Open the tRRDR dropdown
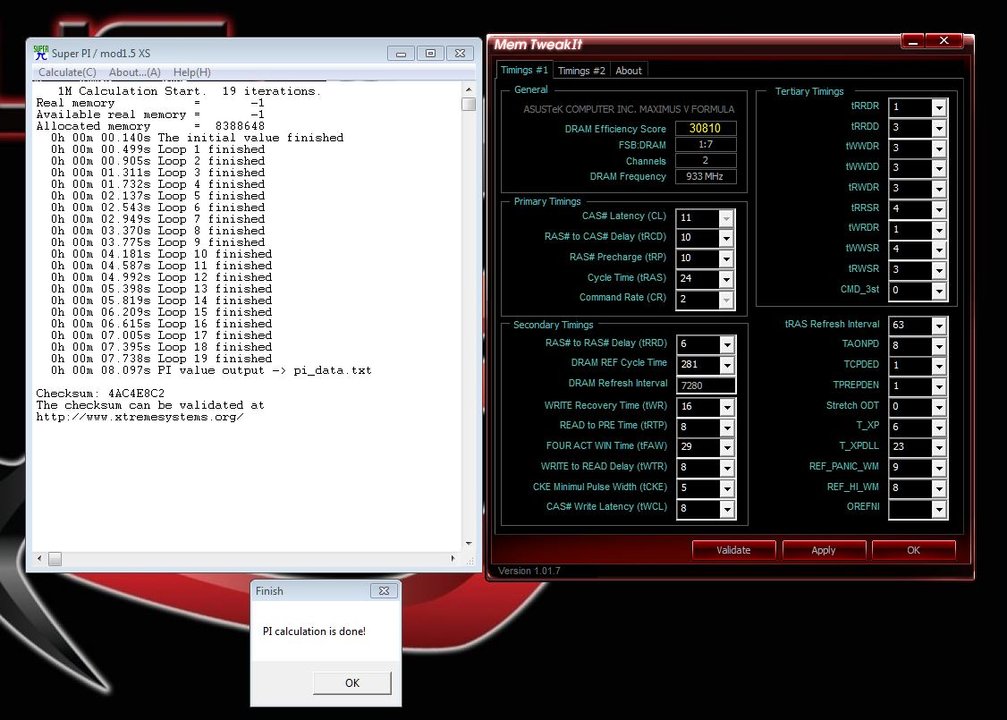Viewport: 1007px width, 720px height. pyautogui.click(x=939, y=108)
